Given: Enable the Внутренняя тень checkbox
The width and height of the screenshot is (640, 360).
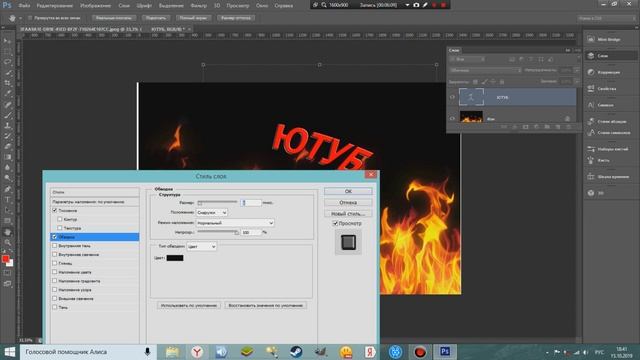Looking at the screenshot, I should point(55,246).
